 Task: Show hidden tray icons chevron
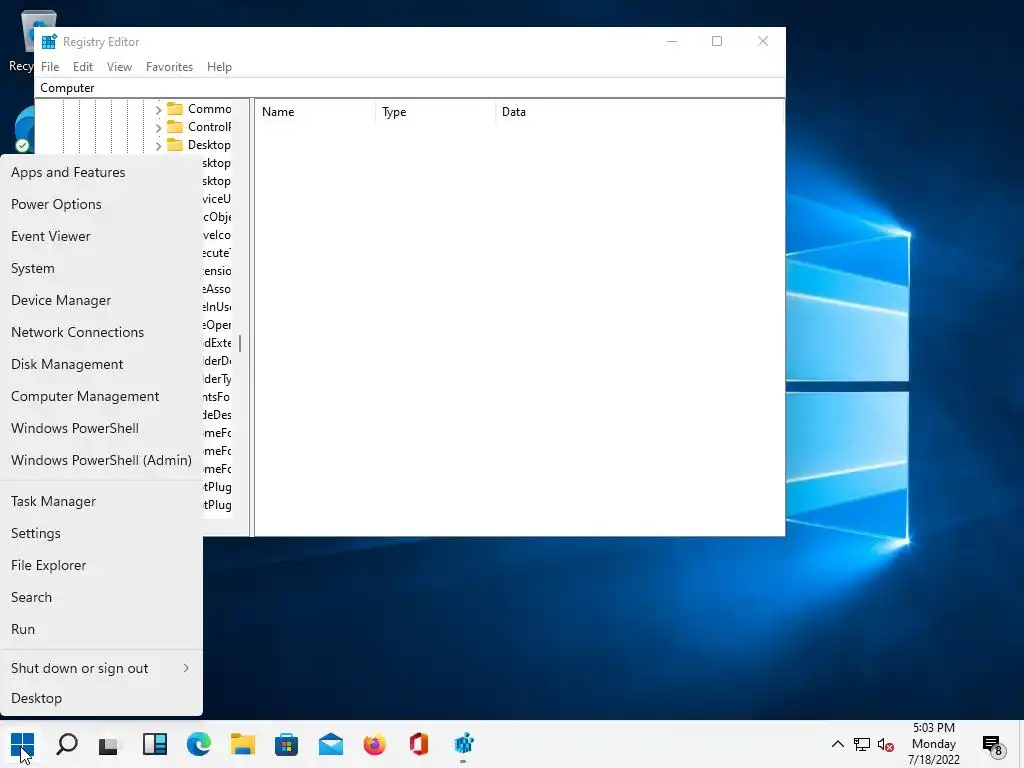(x=837, y=744)
